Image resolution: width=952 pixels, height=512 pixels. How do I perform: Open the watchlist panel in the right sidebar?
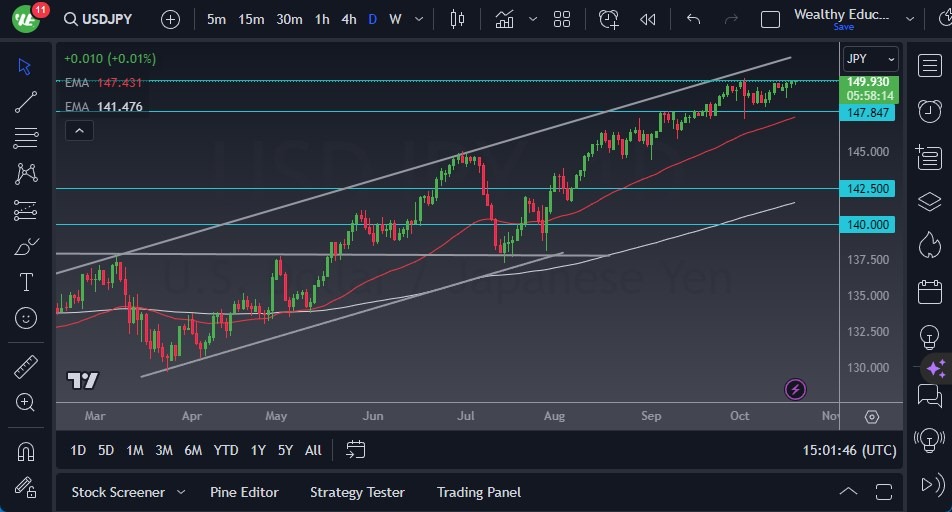coord(929,66)
